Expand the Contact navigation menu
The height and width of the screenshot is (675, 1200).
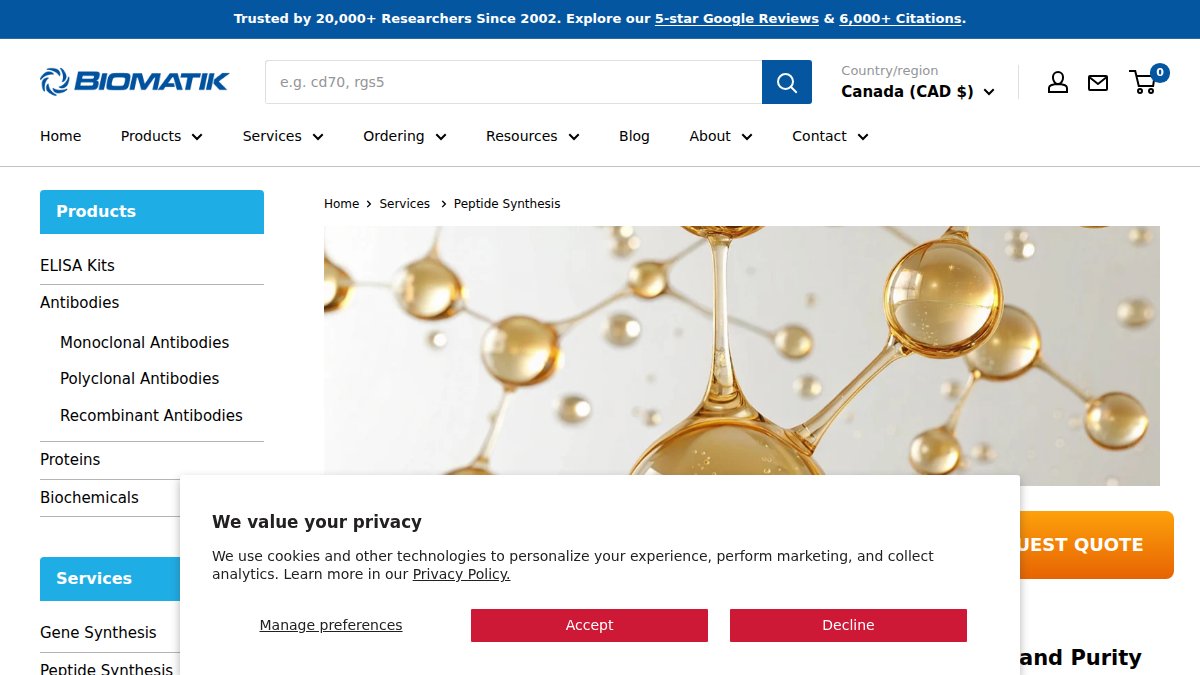[x=830, y=136]
